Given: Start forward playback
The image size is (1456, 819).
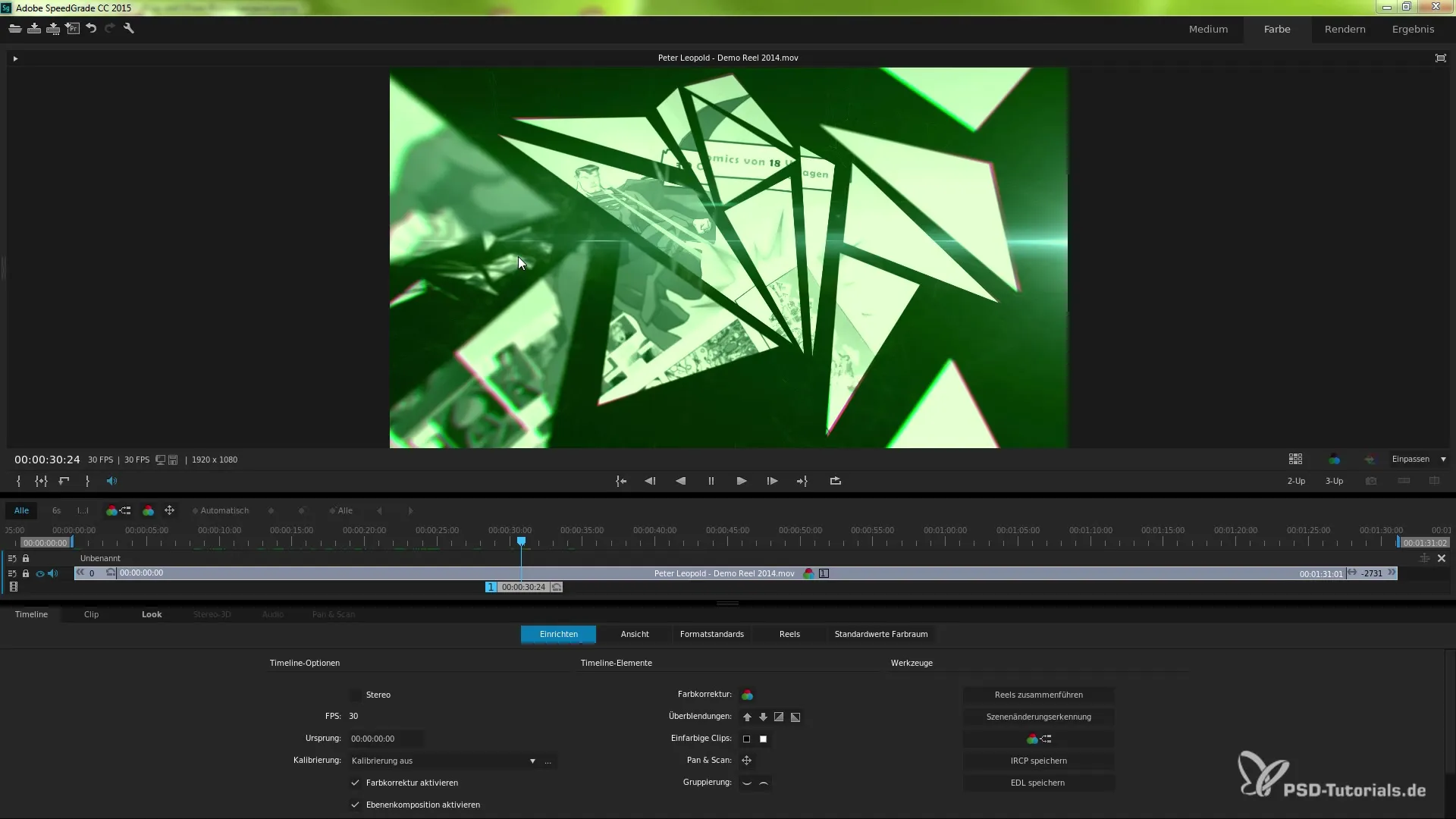Looking at the screenshot, I should click(x=742, y=481).
